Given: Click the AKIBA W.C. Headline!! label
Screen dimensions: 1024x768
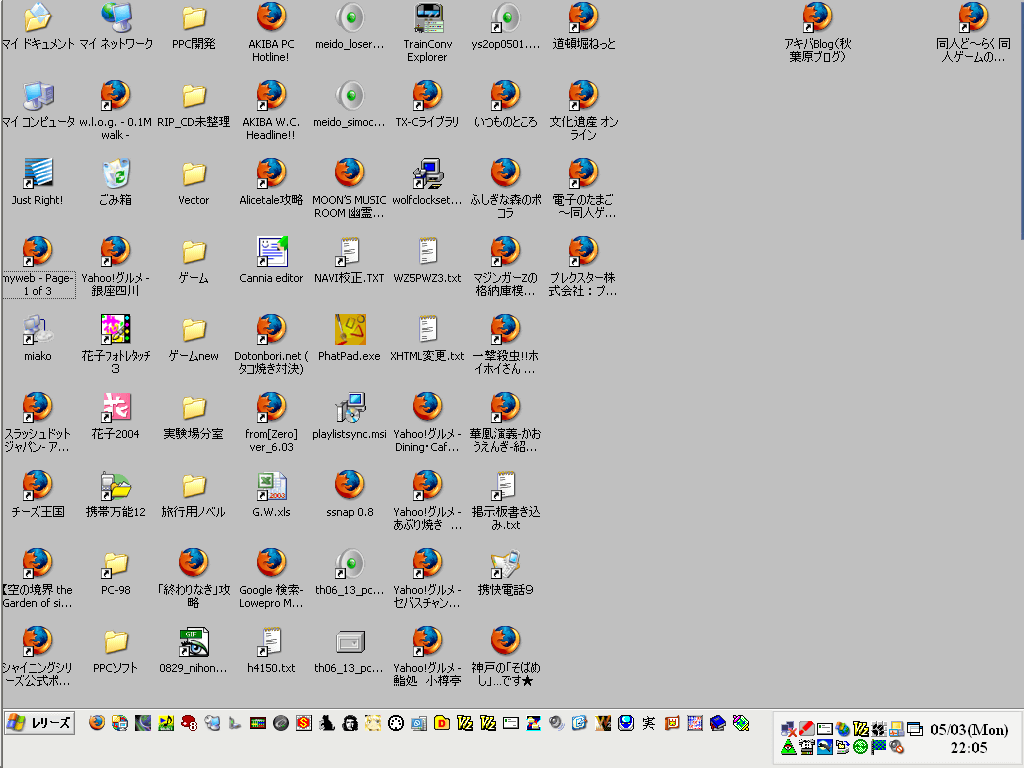Looking at the screenshot, I should (271, 129).
